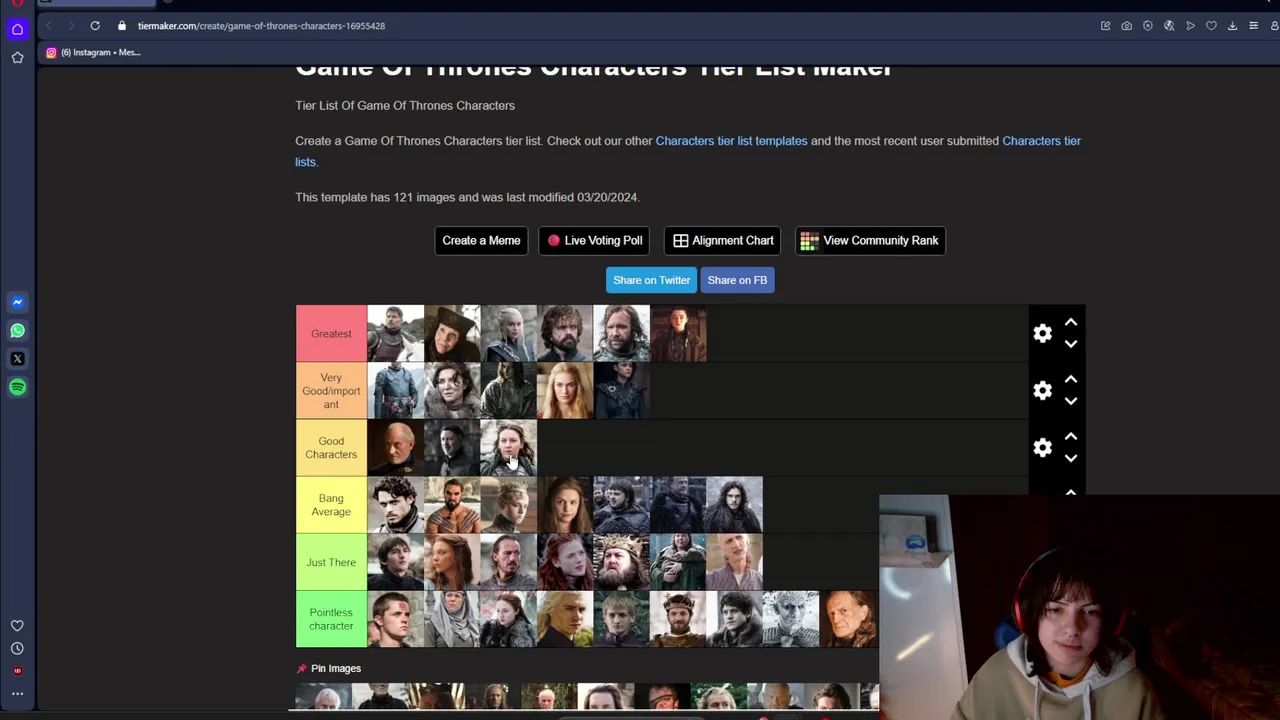View site info via the padlock icon
Viewport: 1280px width, 720px height.
(x=122, y=26)
